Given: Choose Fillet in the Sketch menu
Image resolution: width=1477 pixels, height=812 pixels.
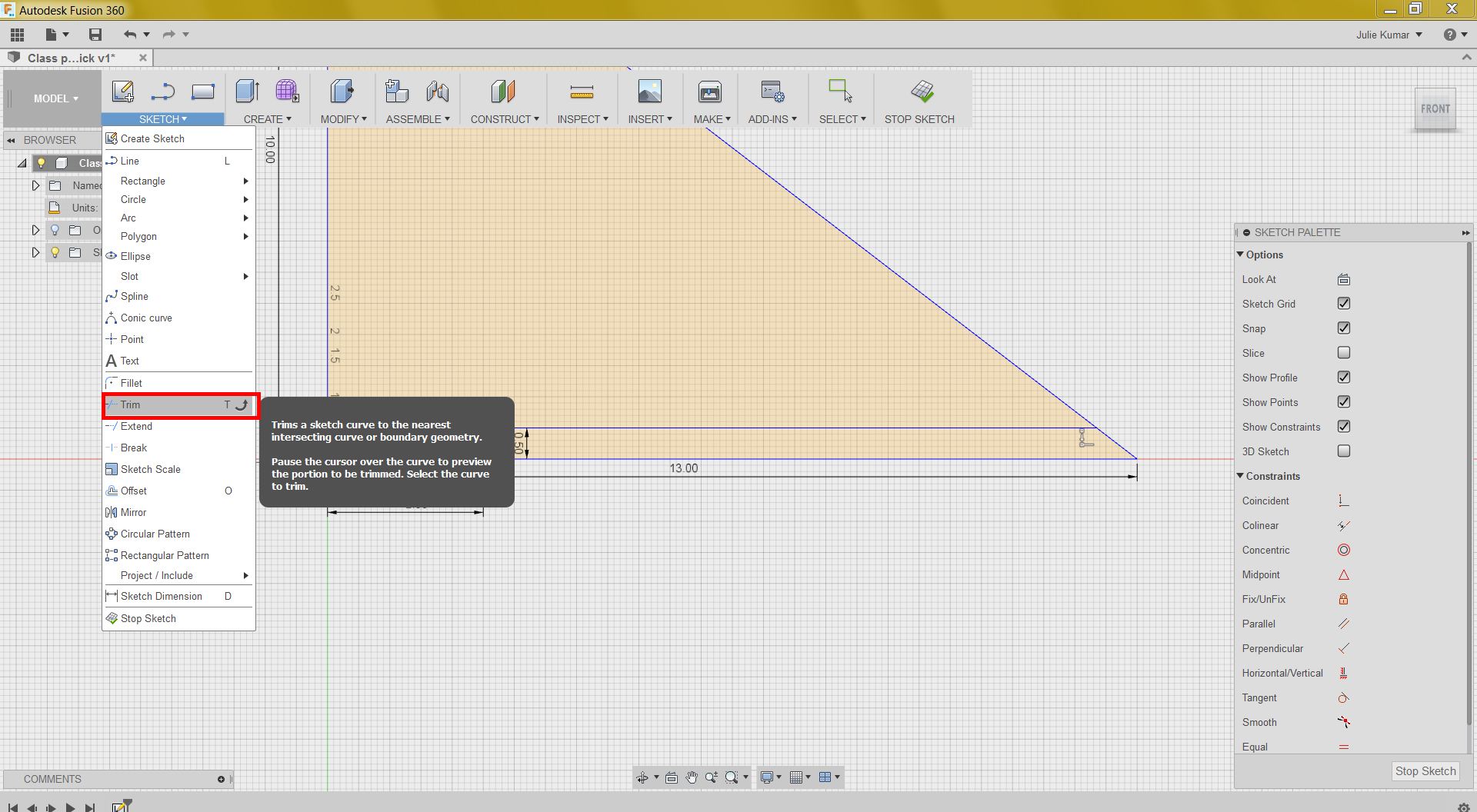Looking at the screenshot, I should click(178, 383).
